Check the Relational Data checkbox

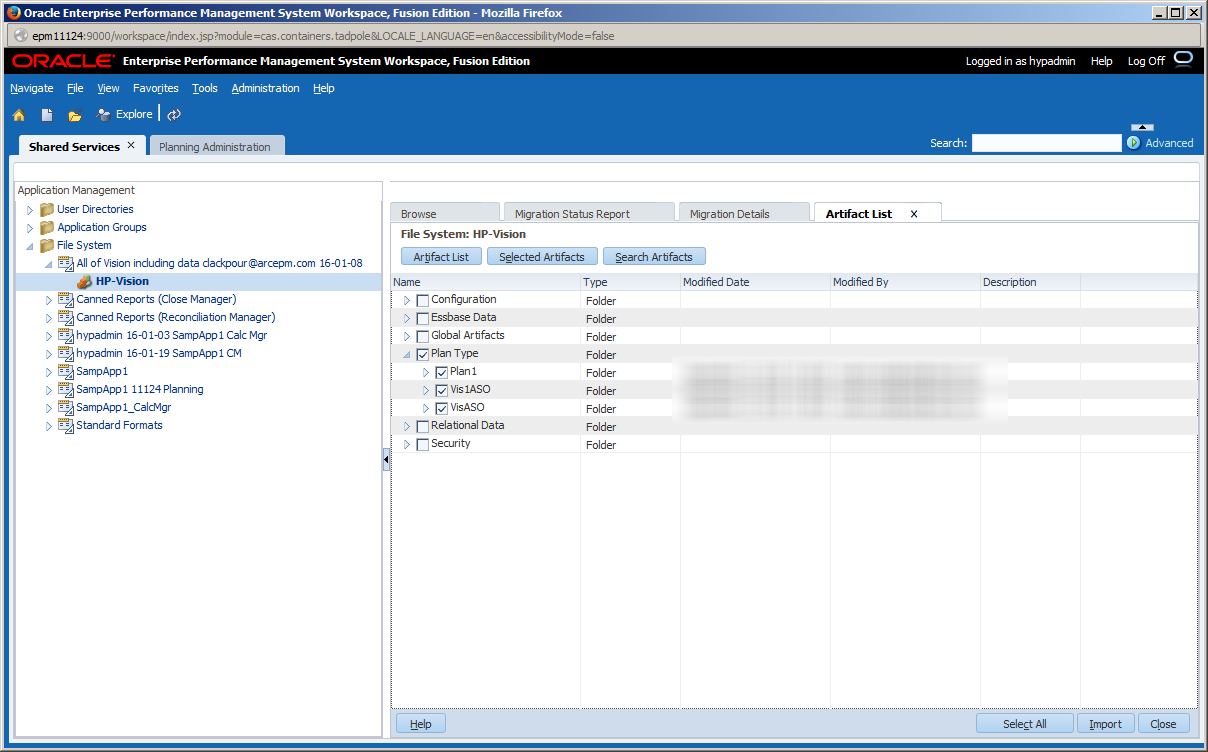coord(423,427)
